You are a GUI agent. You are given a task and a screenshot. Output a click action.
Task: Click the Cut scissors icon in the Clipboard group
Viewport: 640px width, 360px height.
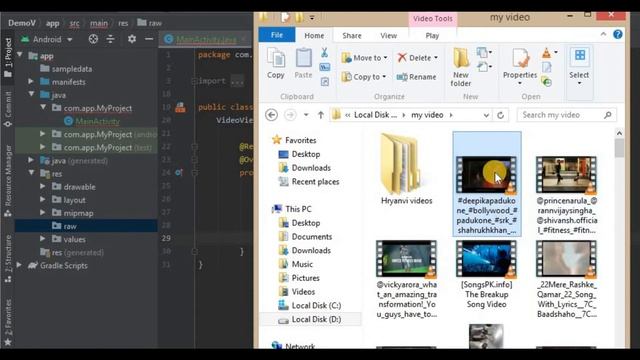click(x=324, y=52)
